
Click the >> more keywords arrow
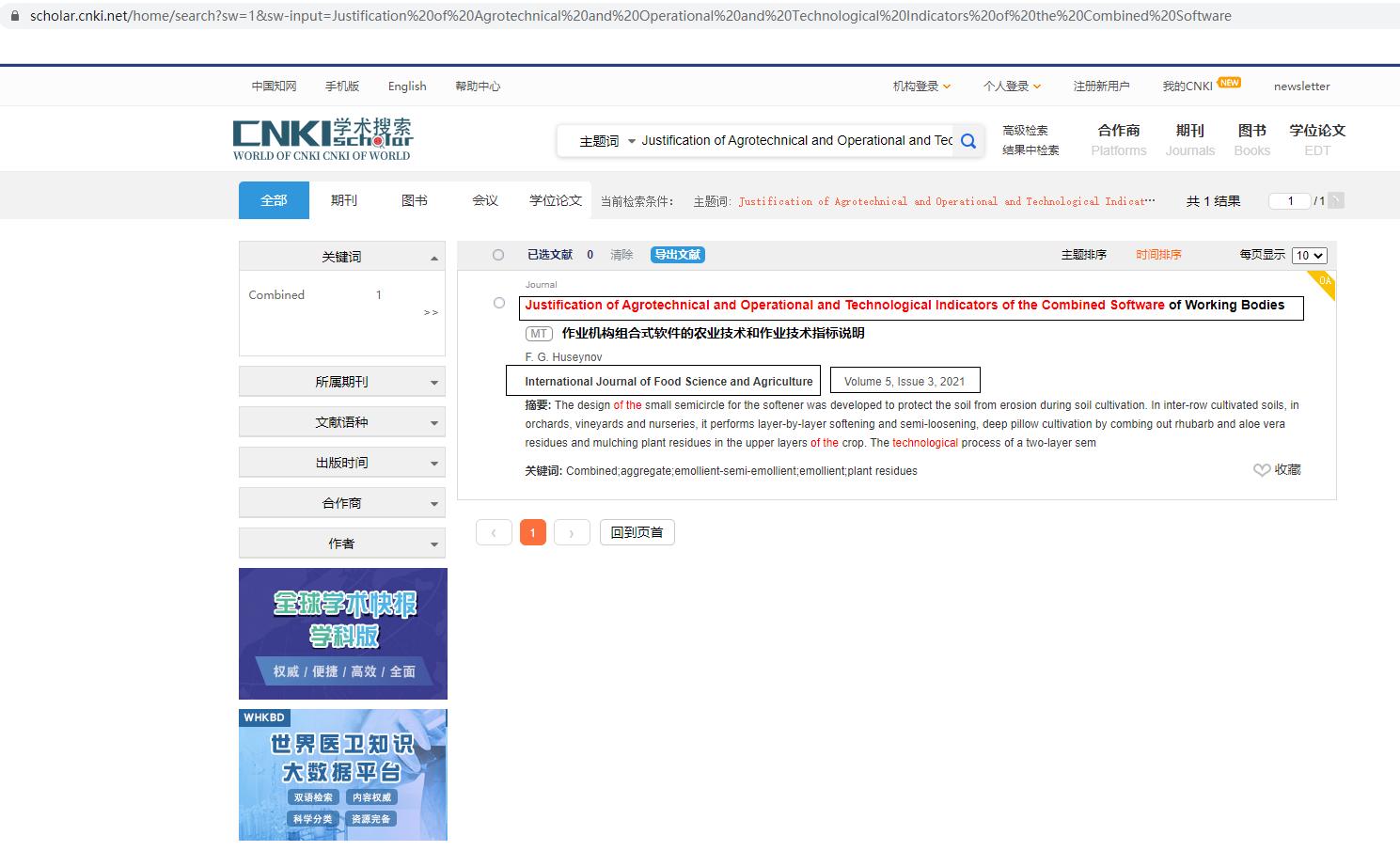tap(431, 312)
